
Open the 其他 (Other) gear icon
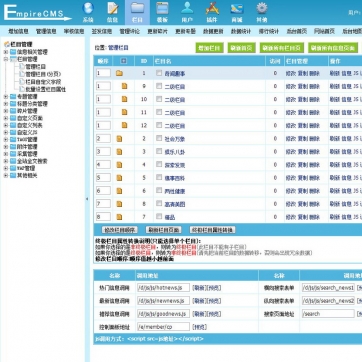click(262, 8)
